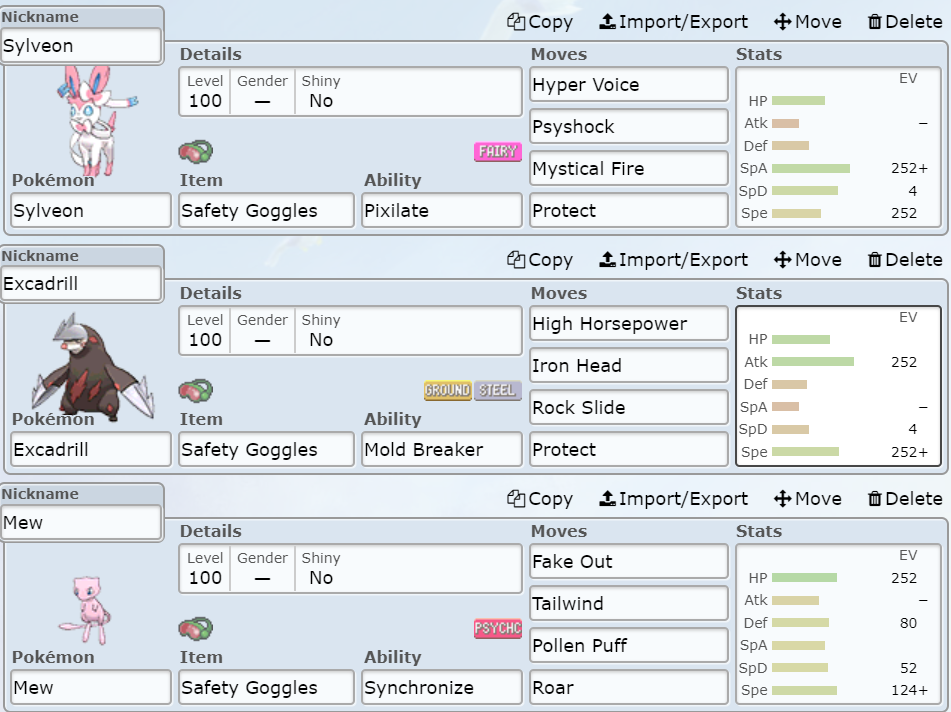The image size is (951, 712).
Task: Click the Pokémon species field containing Sylveon
Action: (x=91, y=210)
